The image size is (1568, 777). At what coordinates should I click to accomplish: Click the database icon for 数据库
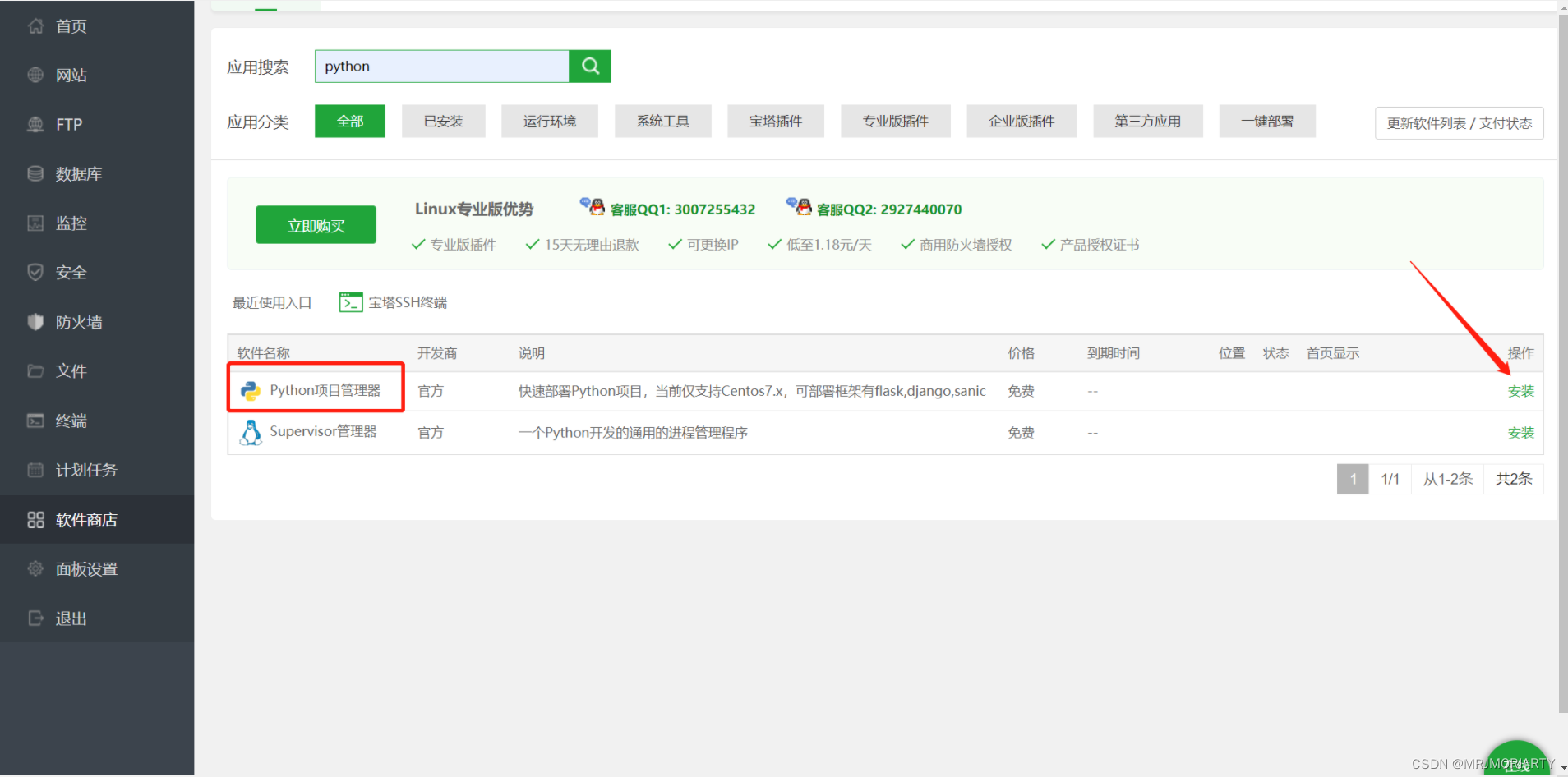[35, 173]
